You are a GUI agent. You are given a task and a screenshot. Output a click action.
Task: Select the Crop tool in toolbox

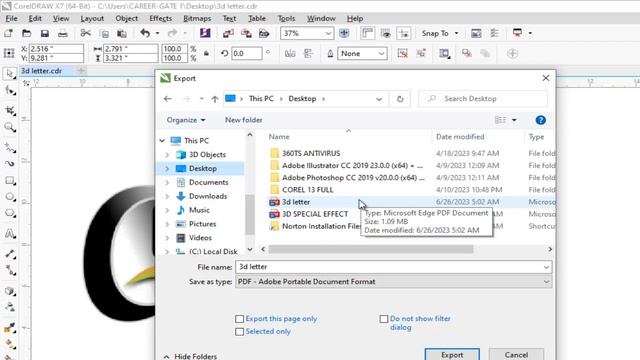coord(10,110)
